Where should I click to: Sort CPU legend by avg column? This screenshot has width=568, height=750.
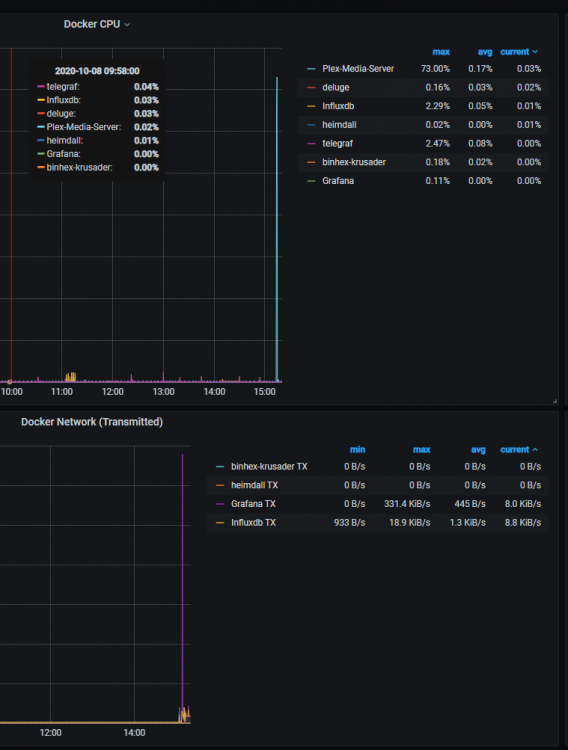(x=485, y=52)
